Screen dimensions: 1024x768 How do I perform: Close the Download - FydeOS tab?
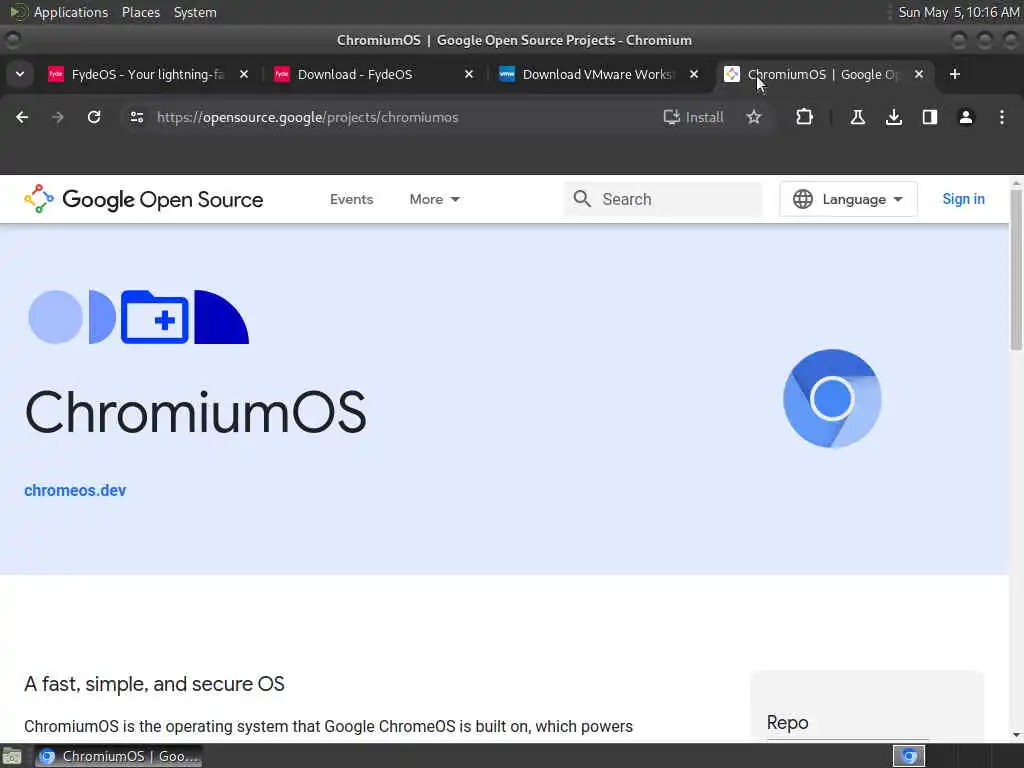(468, 74)
